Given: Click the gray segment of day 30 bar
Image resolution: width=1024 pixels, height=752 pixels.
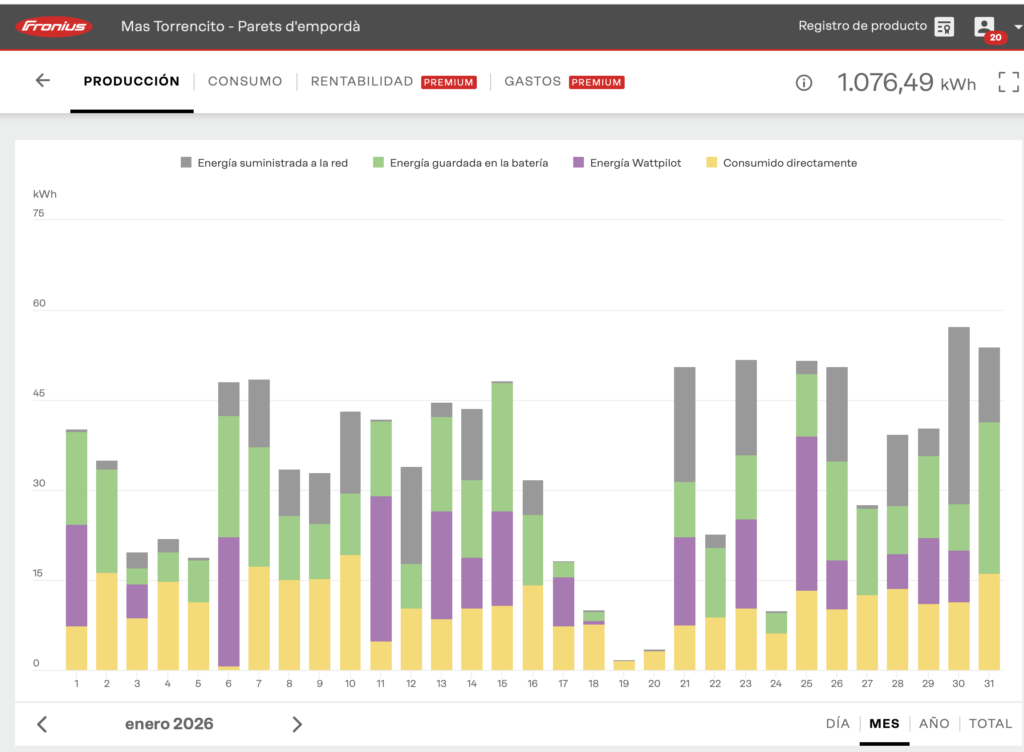Looking at the screenshot, I should tap(959, 415).
